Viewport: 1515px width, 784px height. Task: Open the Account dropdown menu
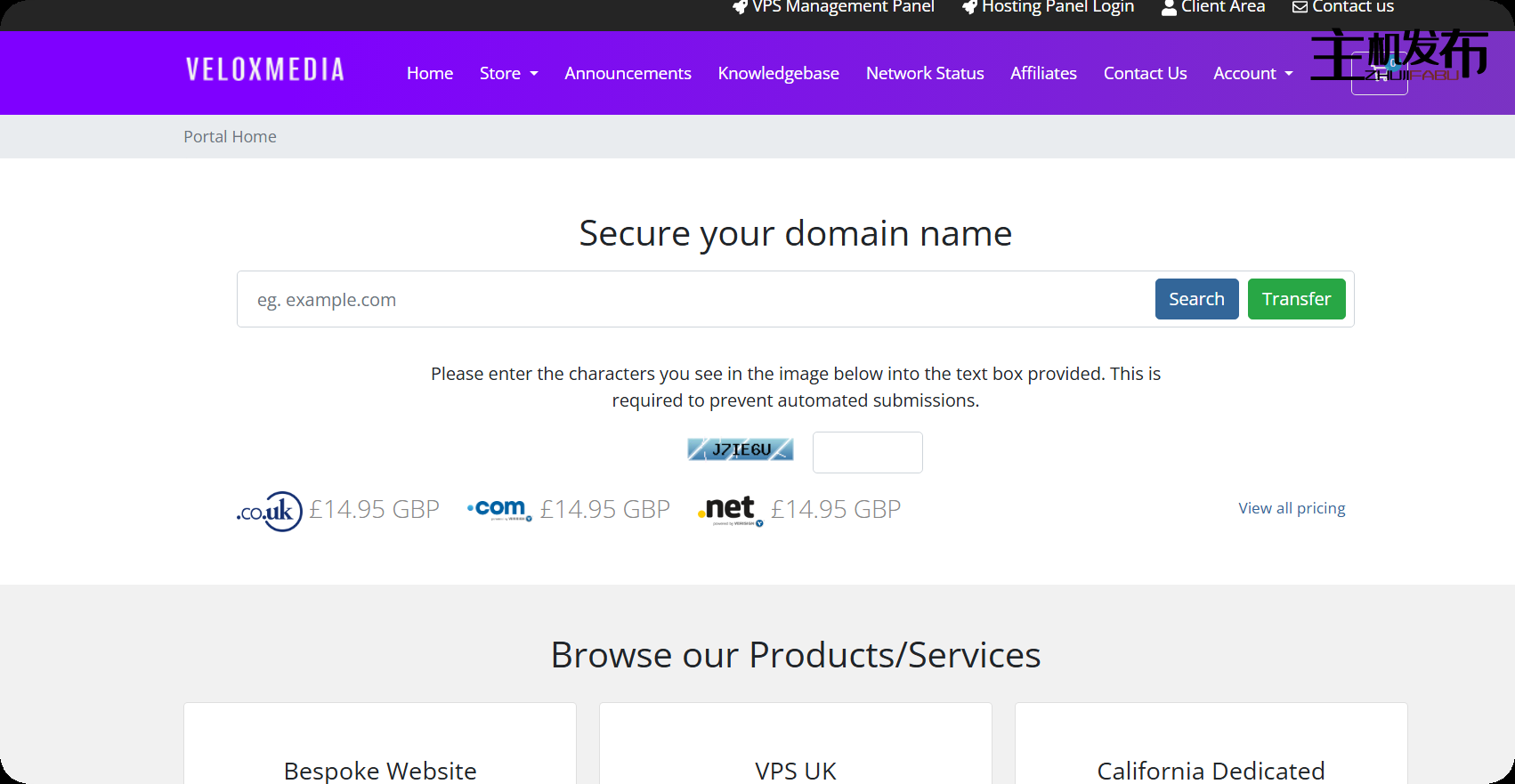point(1252,73)
